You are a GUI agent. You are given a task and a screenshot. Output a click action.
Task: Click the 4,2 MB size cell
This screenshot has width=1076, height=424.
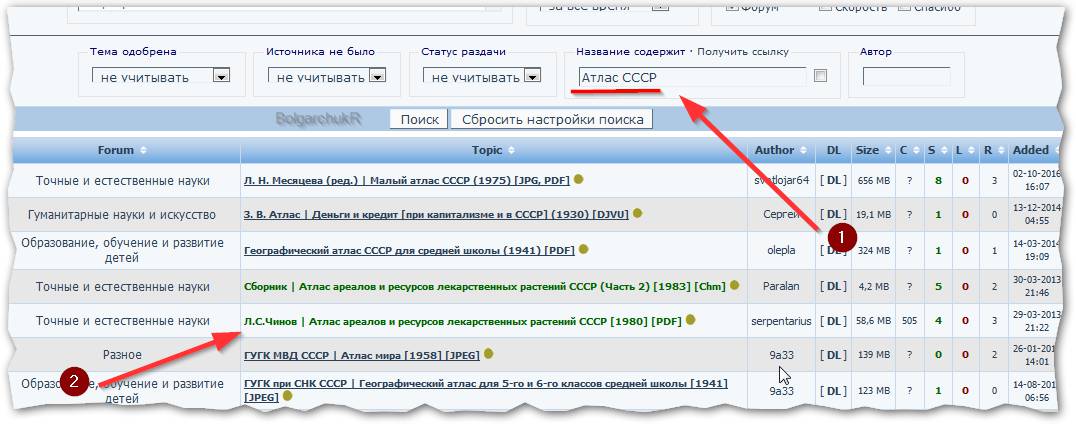pyautogui.click(x=874, y=286)
